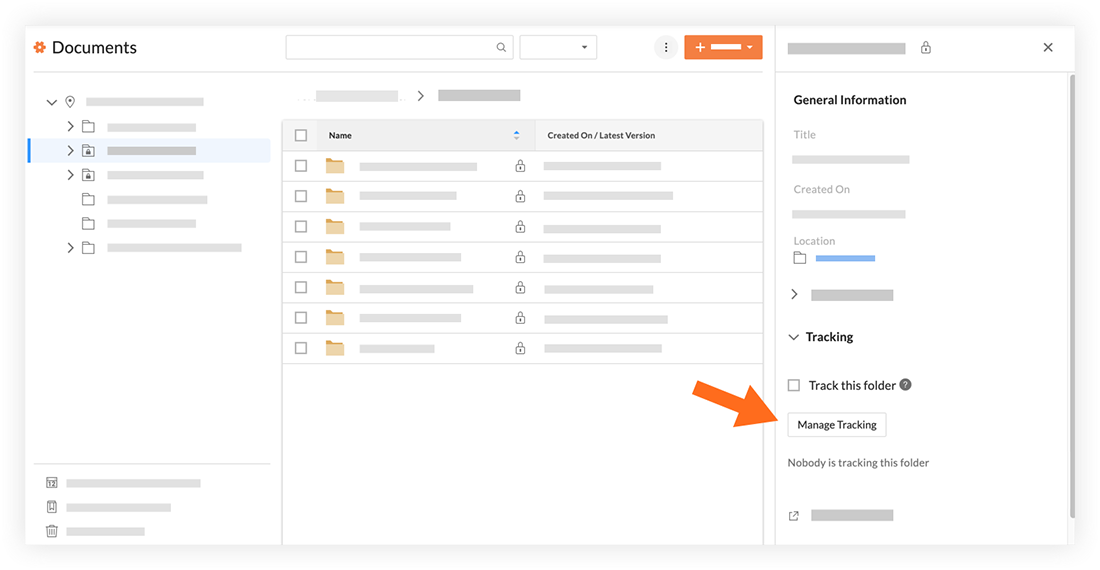The width and height of the screenshot is (1100, 570).
Task: Click the orange plus create button
Action: coord(723,48)
